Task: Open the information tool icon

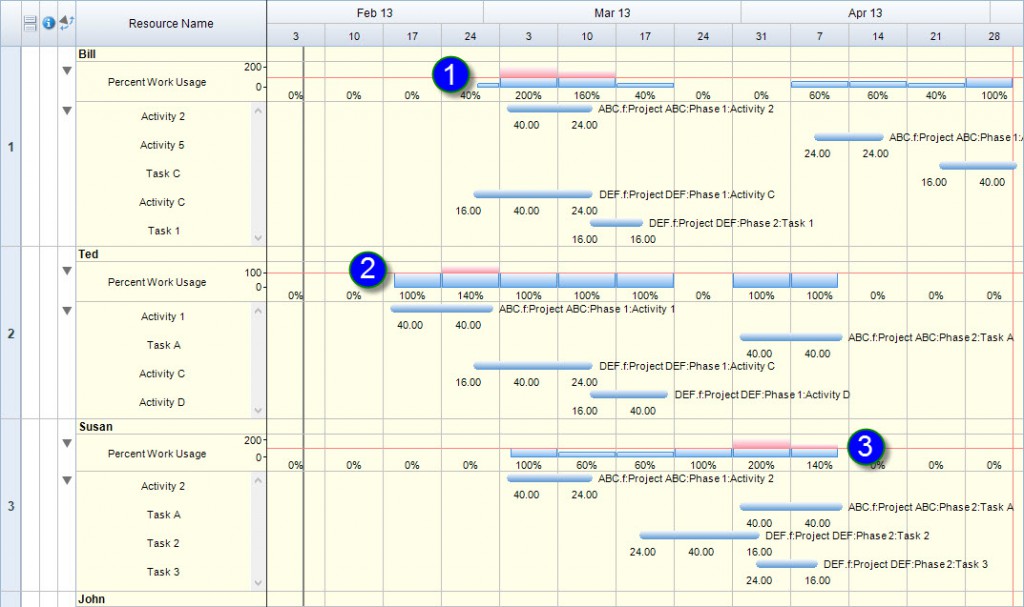Action: click(48, 23)
